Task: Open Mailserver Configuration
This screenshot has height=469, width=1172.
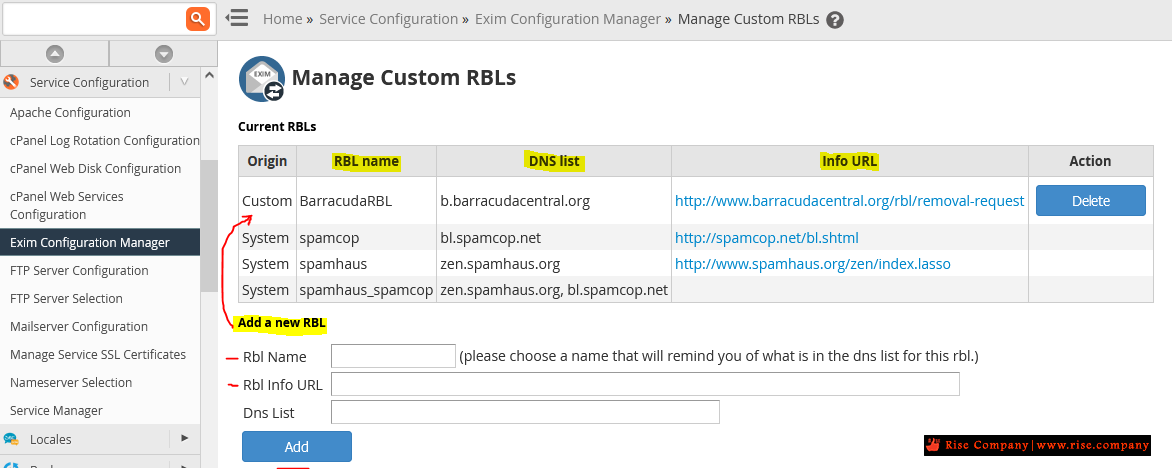Action: pyautogui.click(x=79, y=327)
